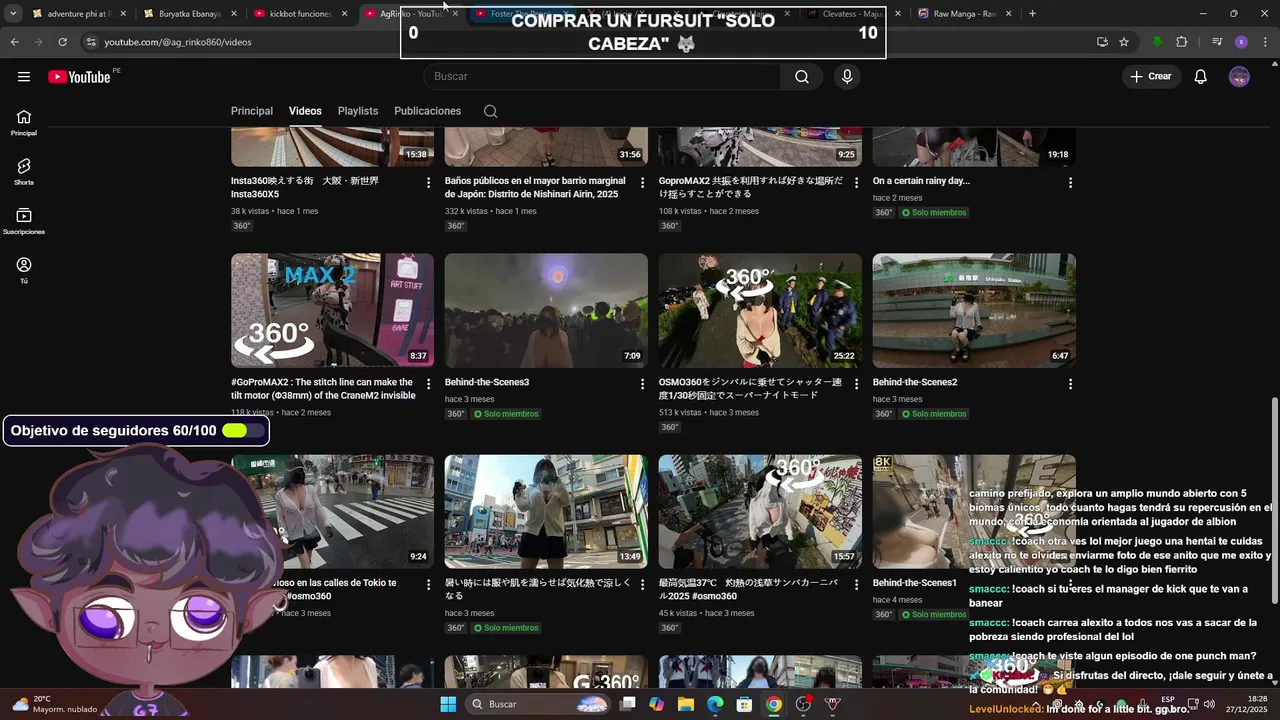Click the browser address bar URL
The height and width of the screenshot is (720, 1280).
coord(178,42)
